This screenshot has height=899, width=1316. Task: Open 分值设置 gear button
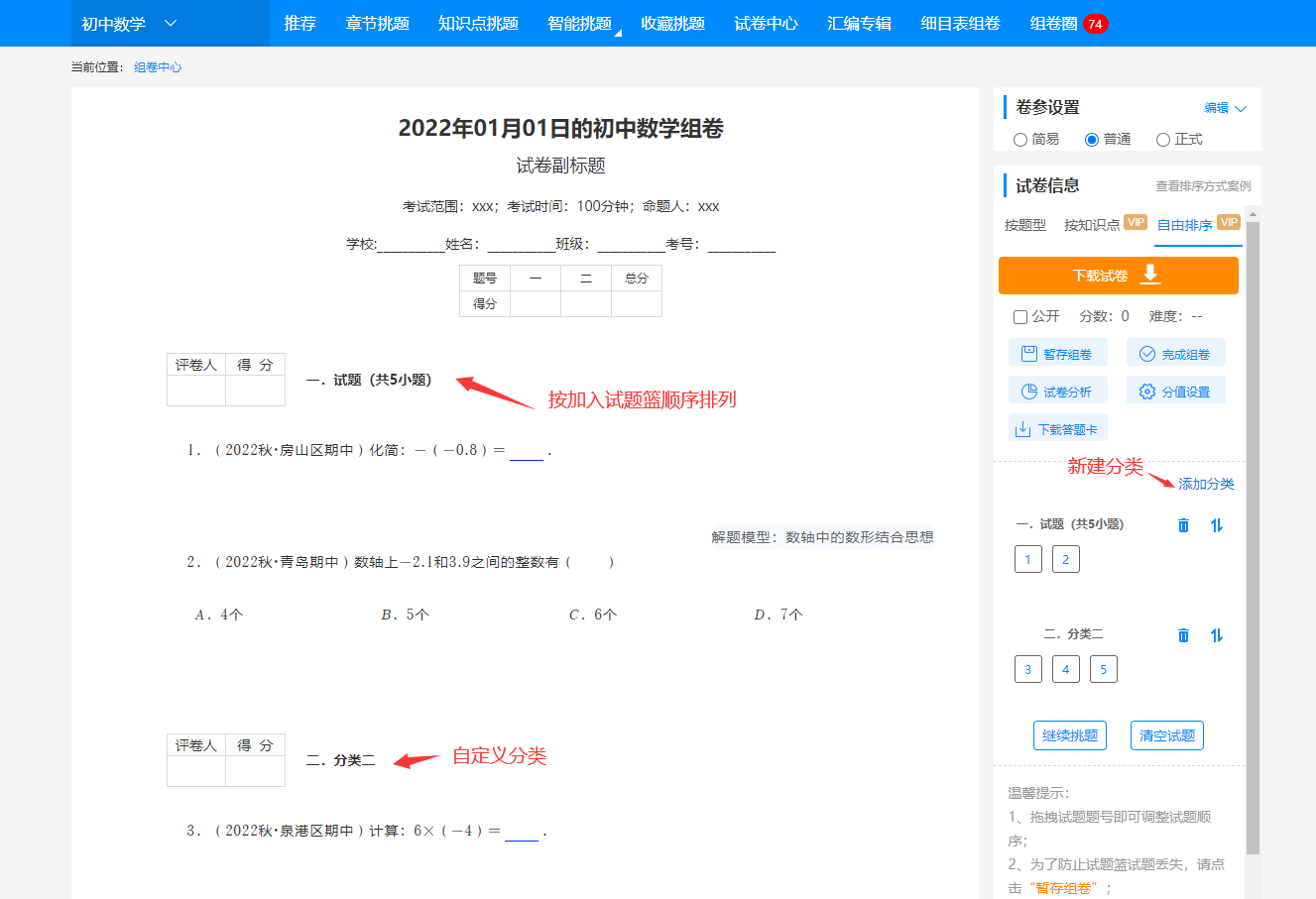(x=1176, y=391)
